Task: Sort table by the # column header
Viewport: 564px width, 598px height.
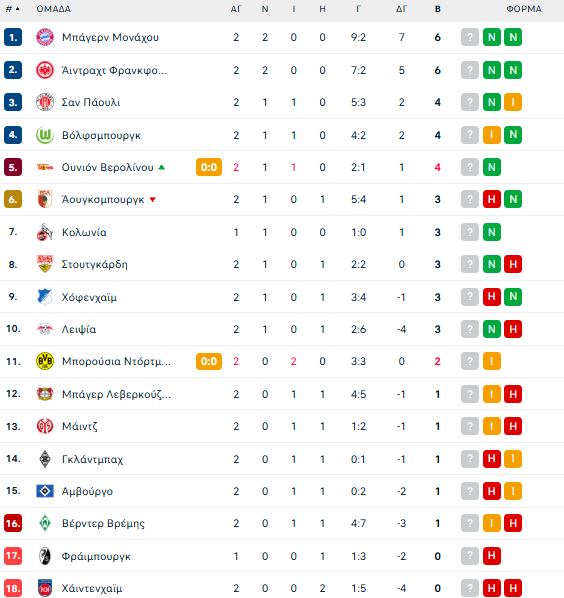Action: (x=12, y=9)
